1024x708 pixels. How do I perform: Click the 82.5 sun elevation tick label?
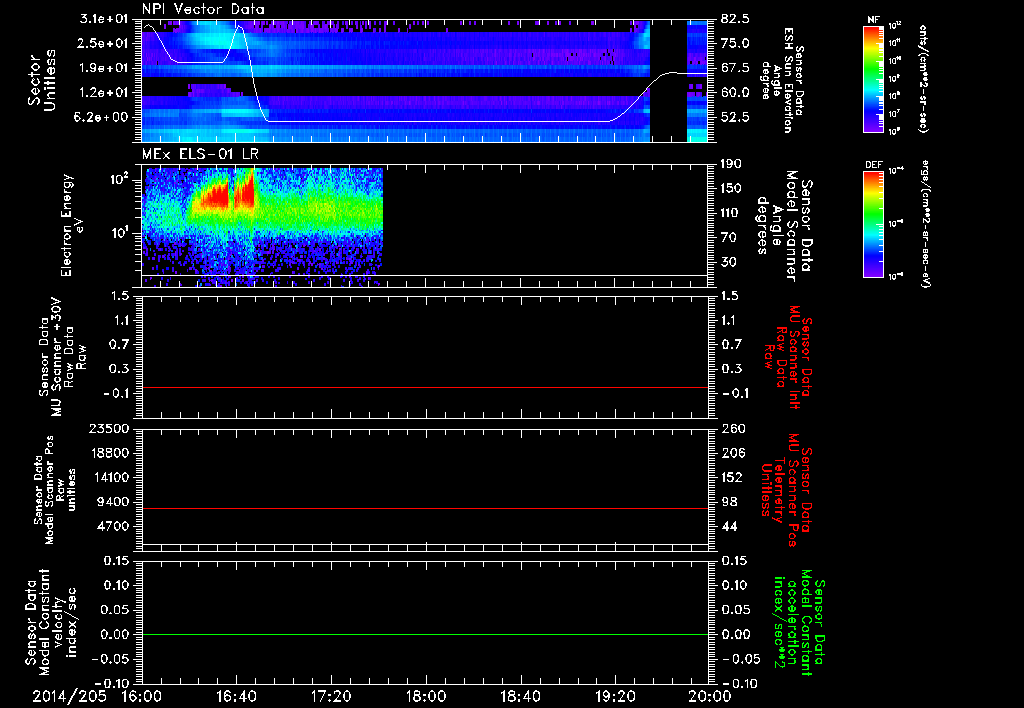[735, 19]
